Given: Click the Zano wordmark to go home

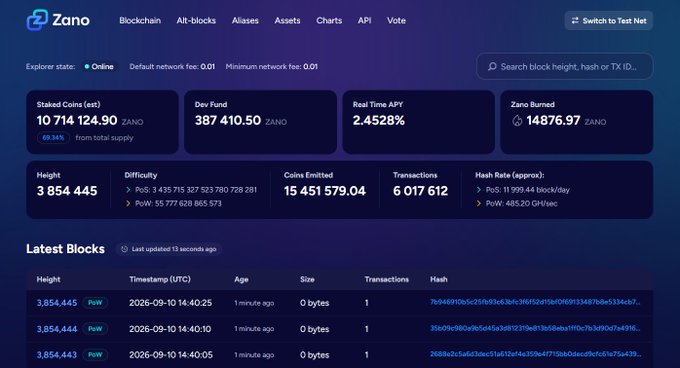Looking at the screenshot, I should click(71, 20).
